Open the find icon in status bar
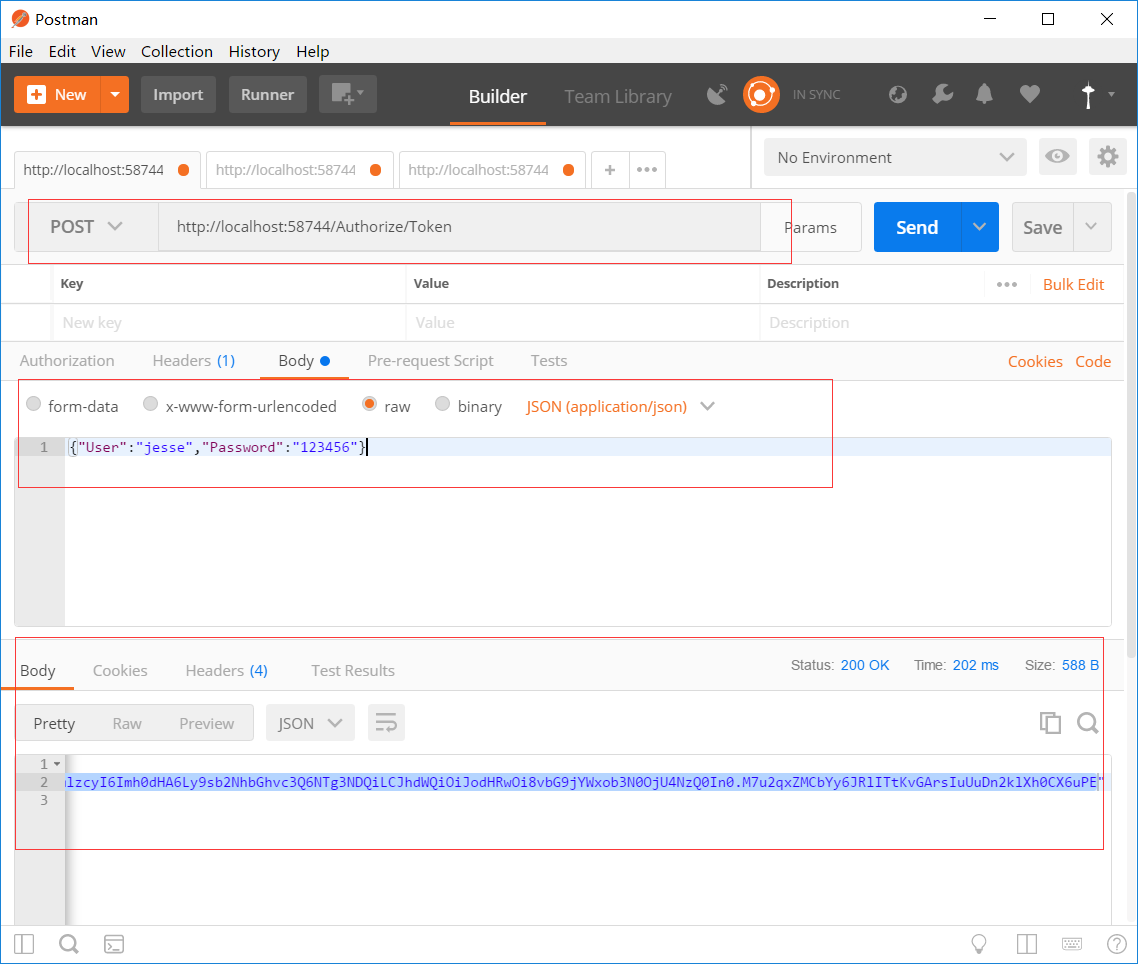 pos(69,944)
